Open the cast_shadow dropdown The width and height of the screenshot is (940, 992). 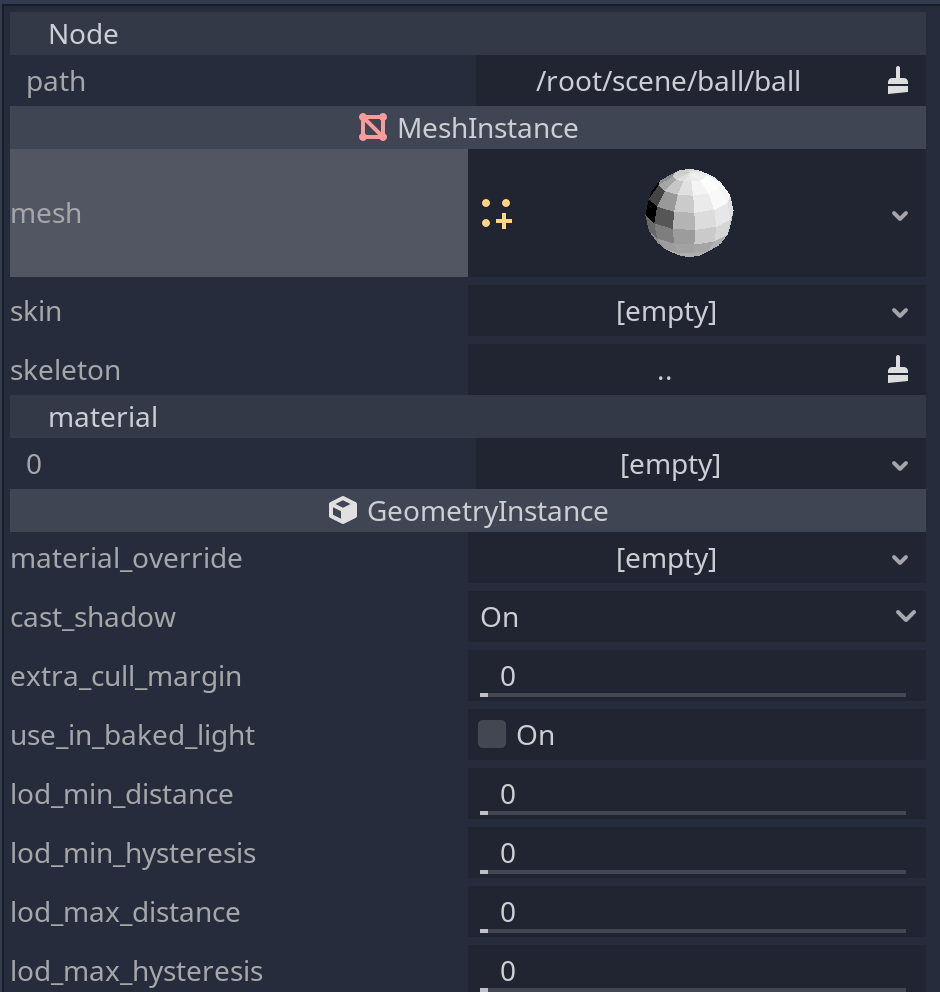tap(905, 616)
